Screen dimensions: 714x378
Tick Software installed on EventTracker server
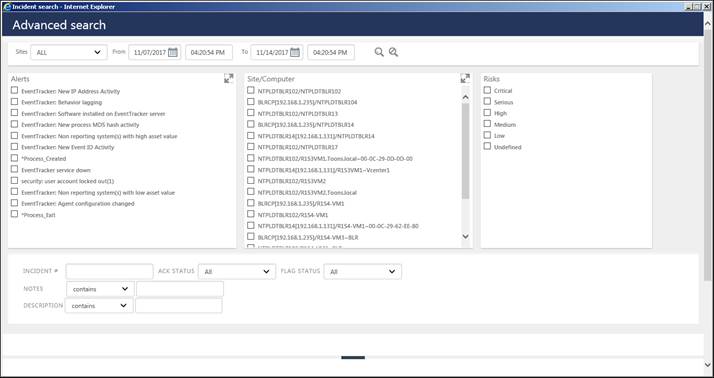[15, 112]
